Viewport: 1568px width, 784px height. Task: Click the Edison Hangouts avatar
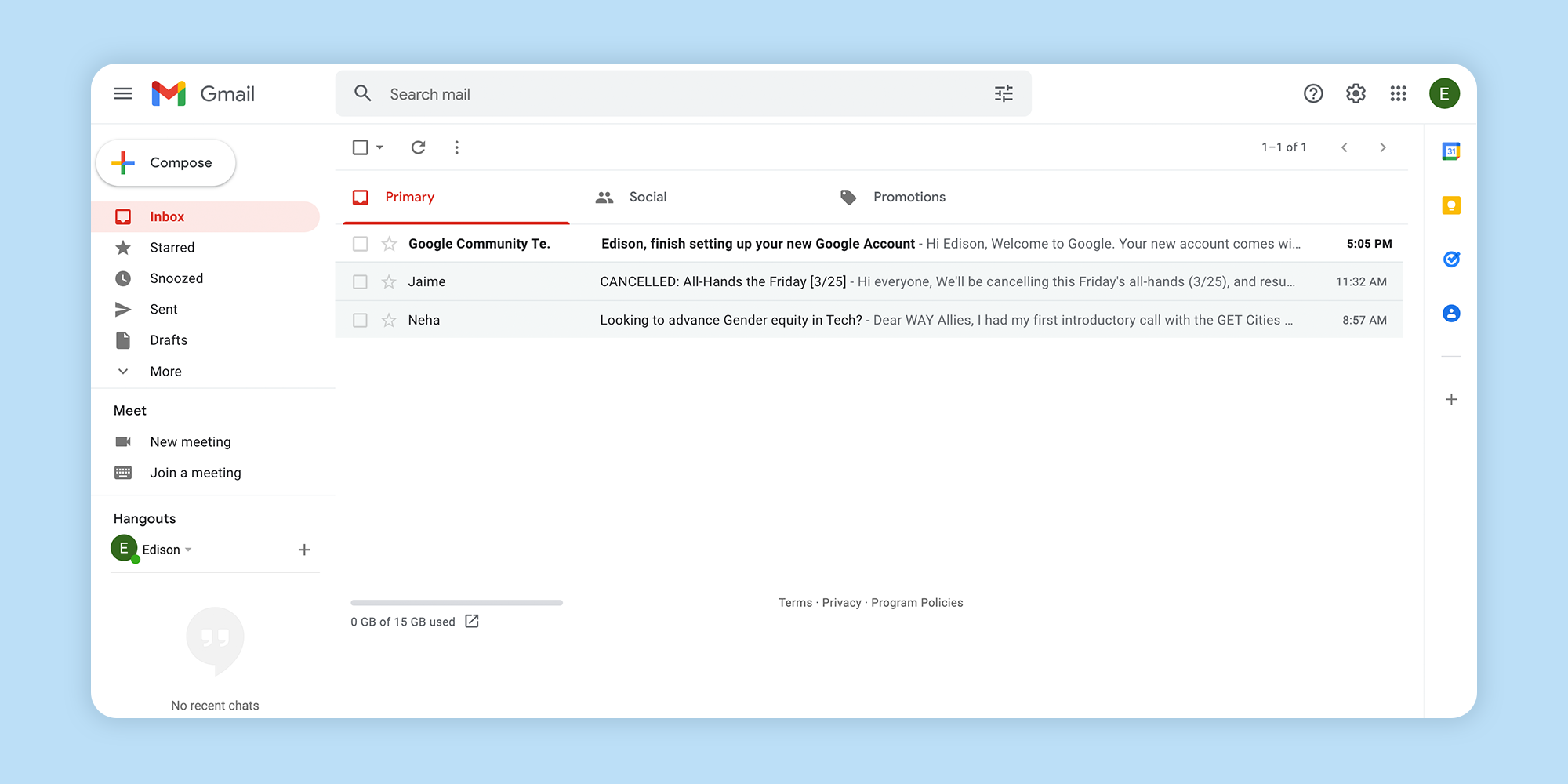124,549
